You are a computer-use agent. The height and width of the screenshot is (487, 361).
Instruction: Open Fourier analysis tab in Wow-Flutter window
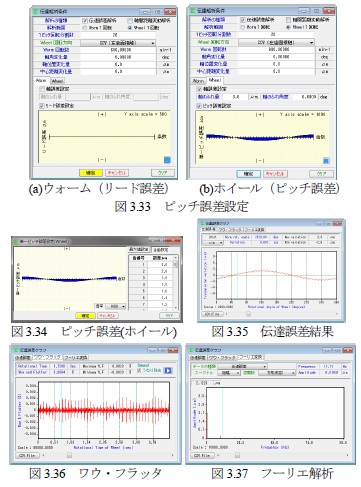point(76,357)
